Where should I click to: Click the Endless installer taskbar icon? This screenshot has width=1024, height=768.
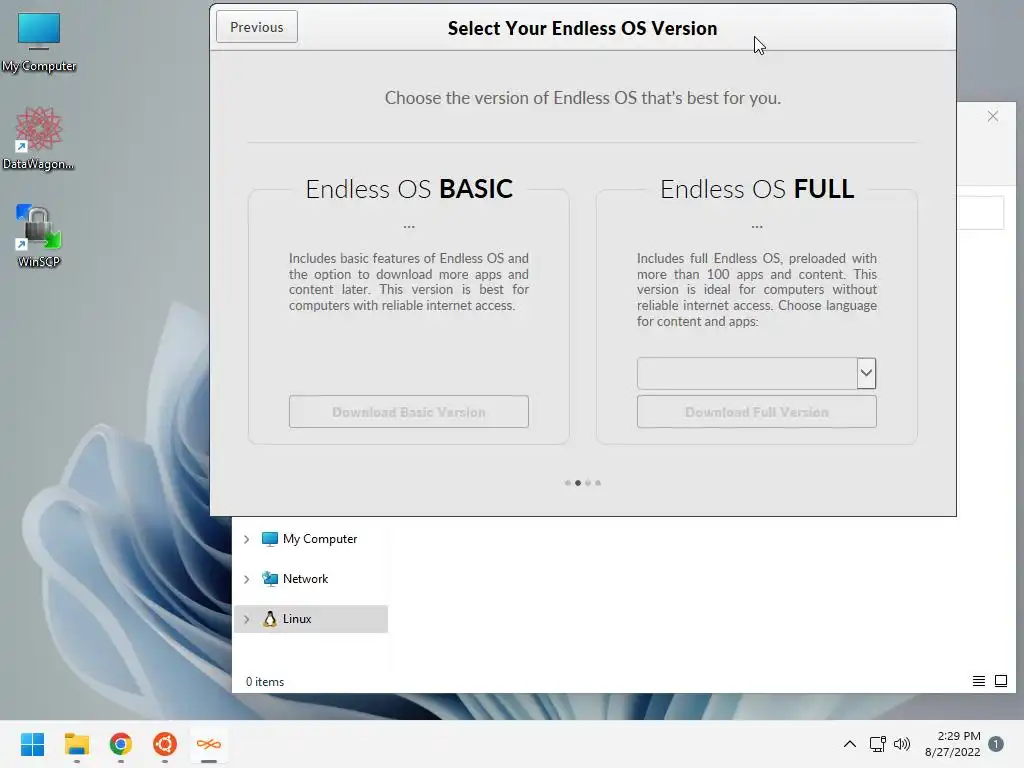(209, 744)
